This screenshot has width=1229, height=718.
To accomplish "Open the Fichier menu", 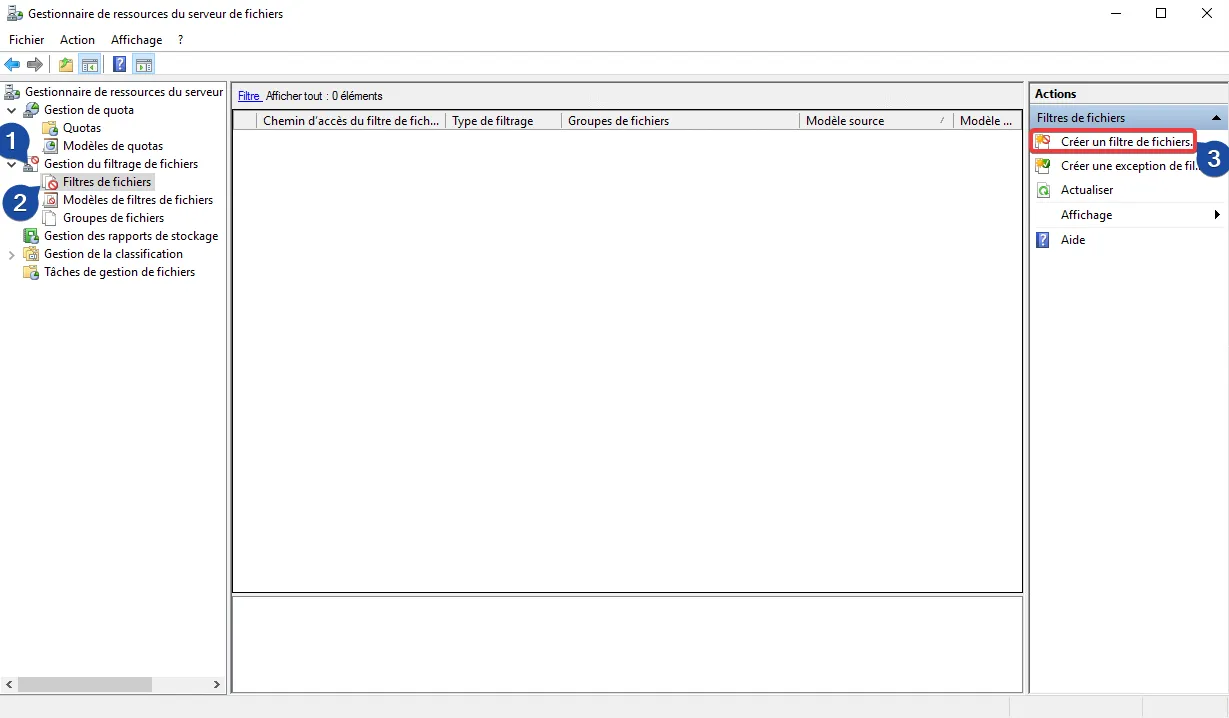I will 26,40.
